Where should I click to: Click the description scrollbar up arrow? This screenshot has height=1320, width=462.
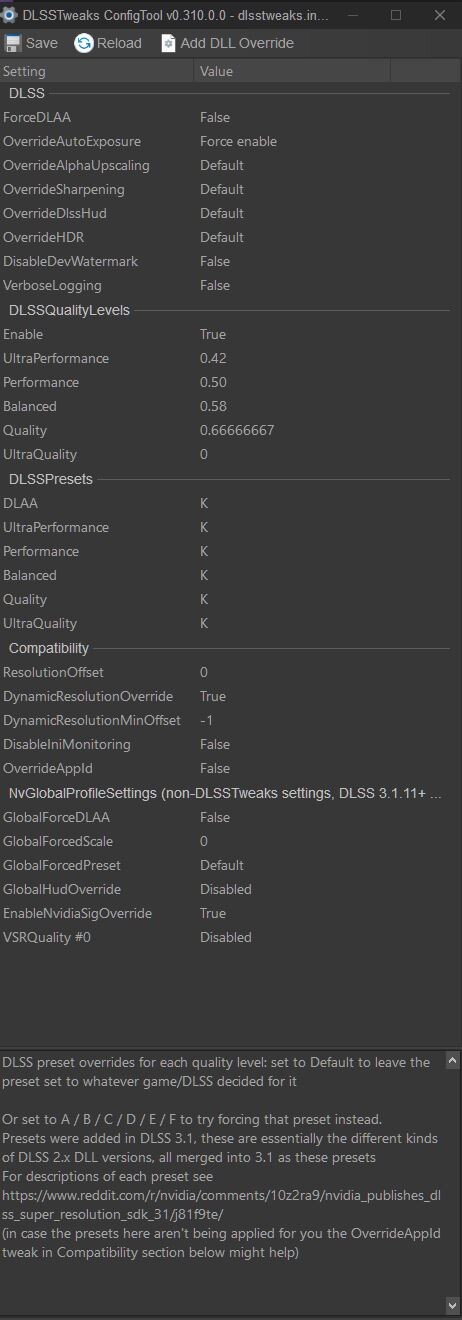(x=453, y=1060)
